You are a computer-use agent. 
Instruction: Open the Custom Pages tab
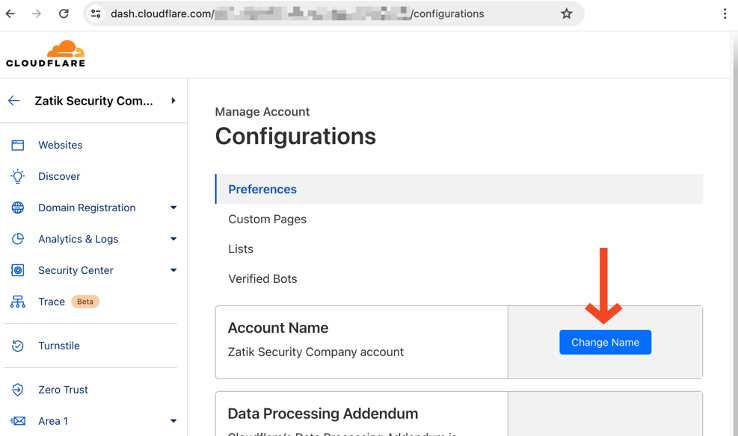pyautogui.click(x=267, y=219)
